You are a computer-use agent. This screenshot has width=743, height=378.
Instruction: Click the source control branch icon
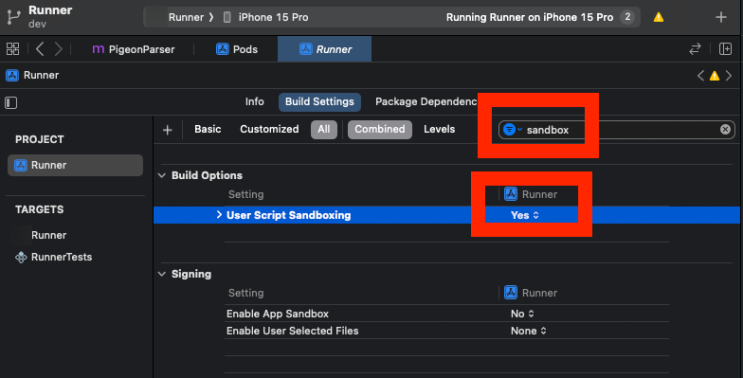point(13,17)
